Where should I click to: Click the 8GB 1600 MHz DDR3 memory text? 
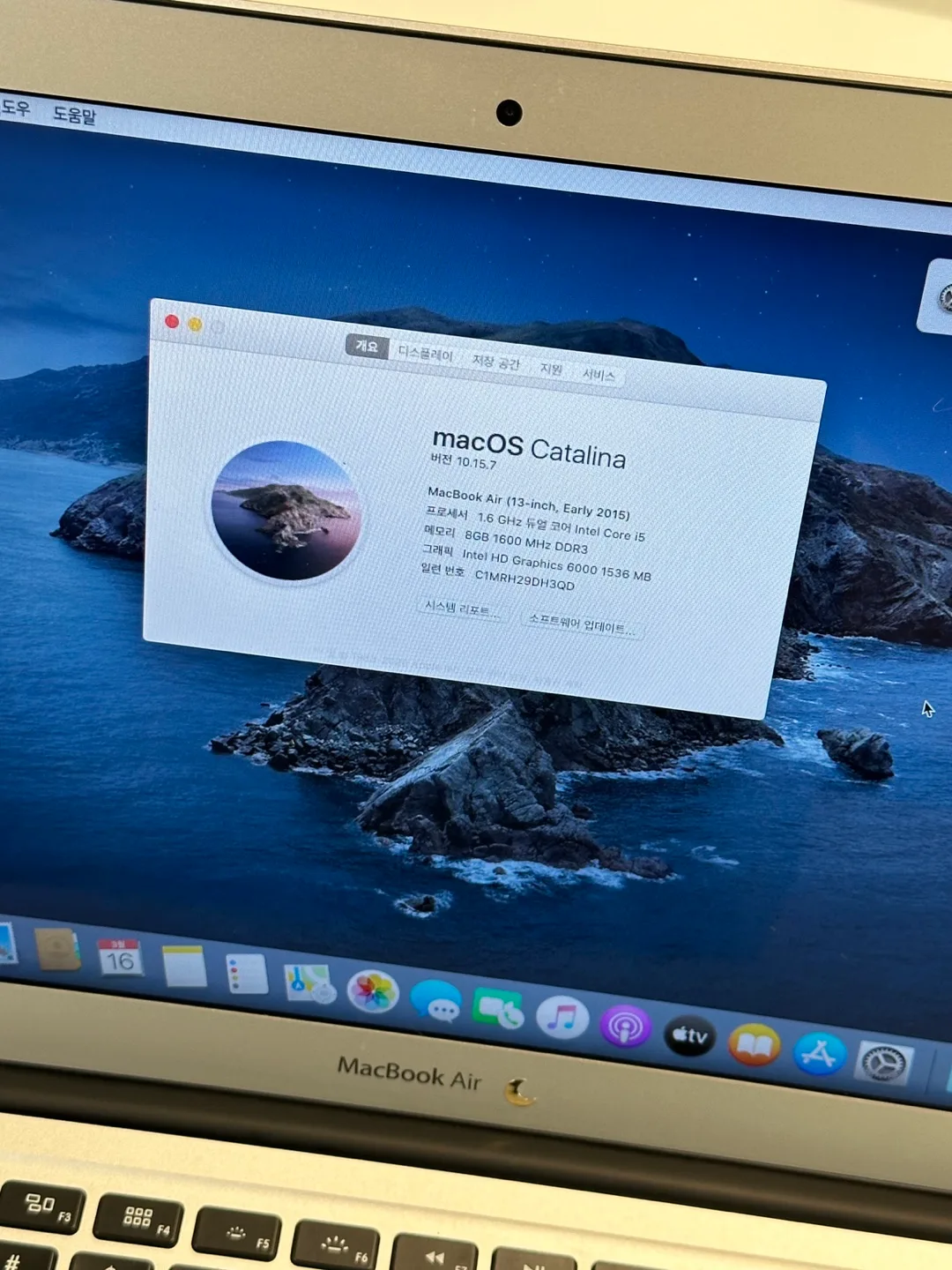526,542
